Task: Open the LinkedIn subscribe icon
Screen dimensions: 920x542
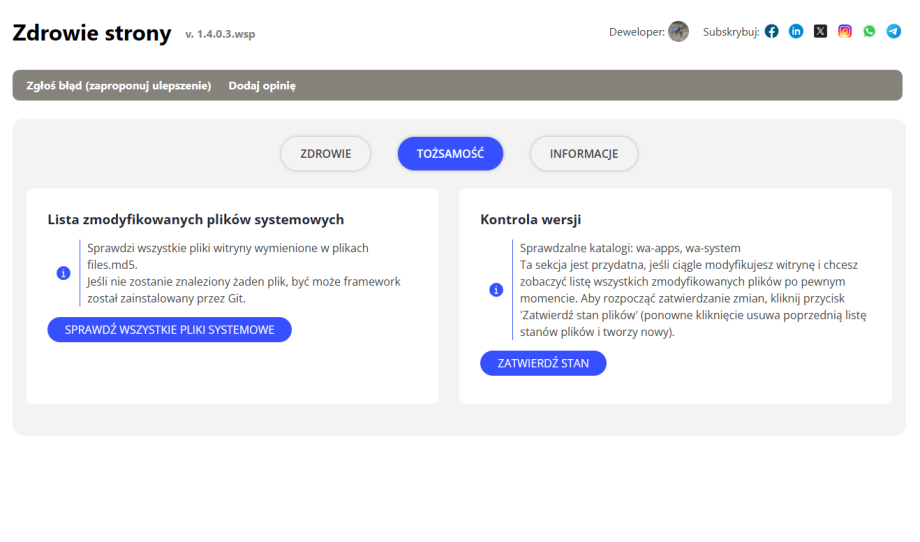Action: pyautogui.click(x=796, y=31)
